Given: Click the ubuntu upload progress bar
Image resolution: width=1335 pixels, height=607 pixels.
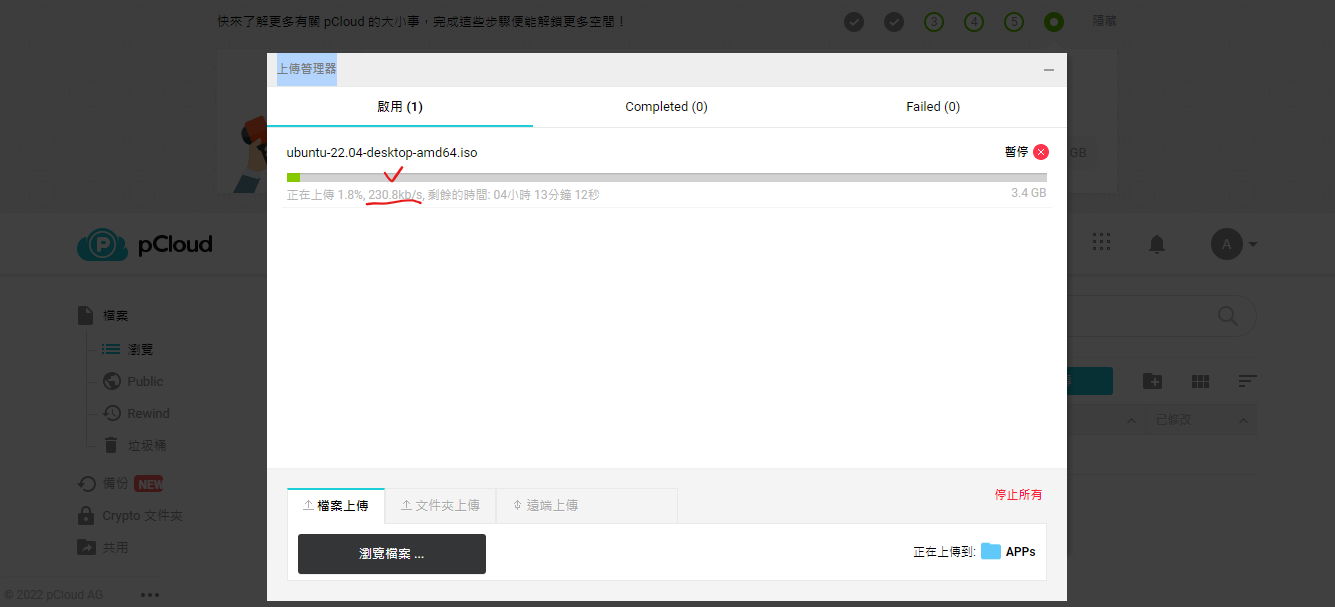Looking at the screenshot, I should coord(667,176).
